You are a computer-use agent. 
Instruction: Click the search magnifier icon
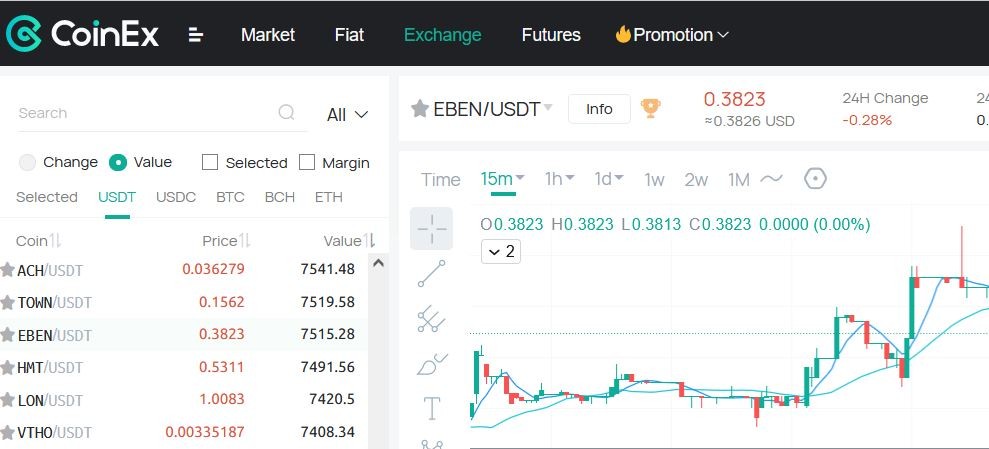pyautogui.click(x=286, y=112)
